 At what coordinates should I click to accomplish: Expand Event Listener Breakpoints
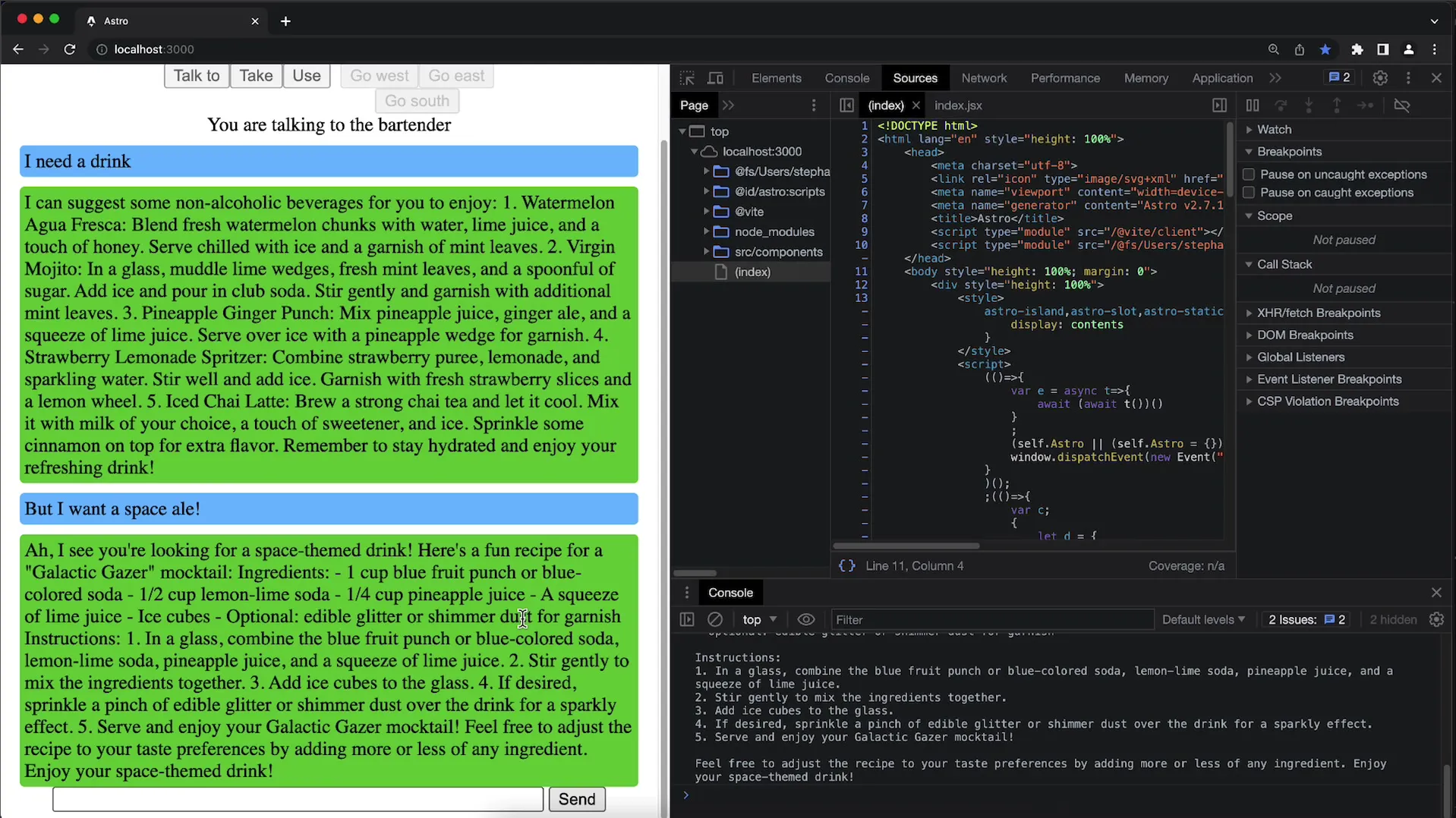1328,379
